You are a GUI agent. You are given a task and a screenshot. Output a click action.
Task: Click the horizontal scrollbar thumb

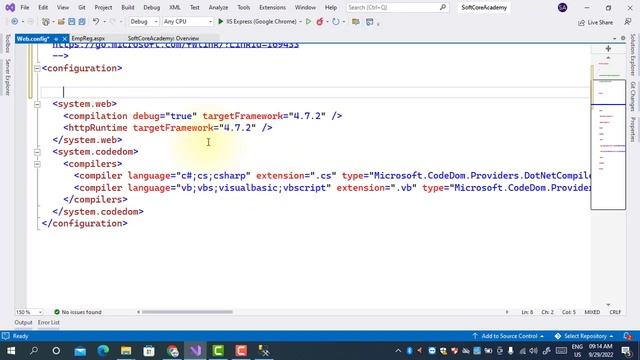click(187, 312)
